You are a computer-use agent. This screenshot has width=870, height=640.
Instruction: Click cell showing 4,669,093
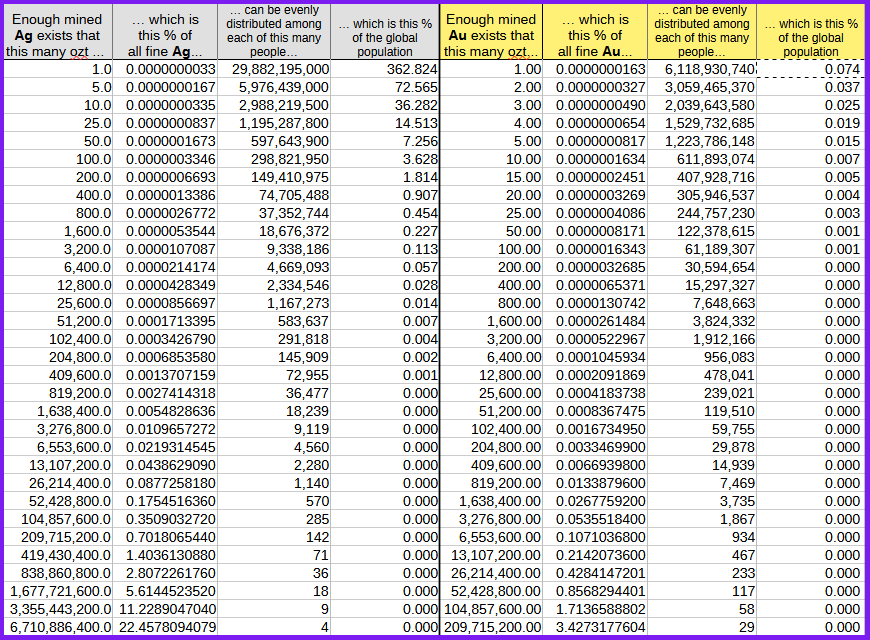click(x=274, y=267)
